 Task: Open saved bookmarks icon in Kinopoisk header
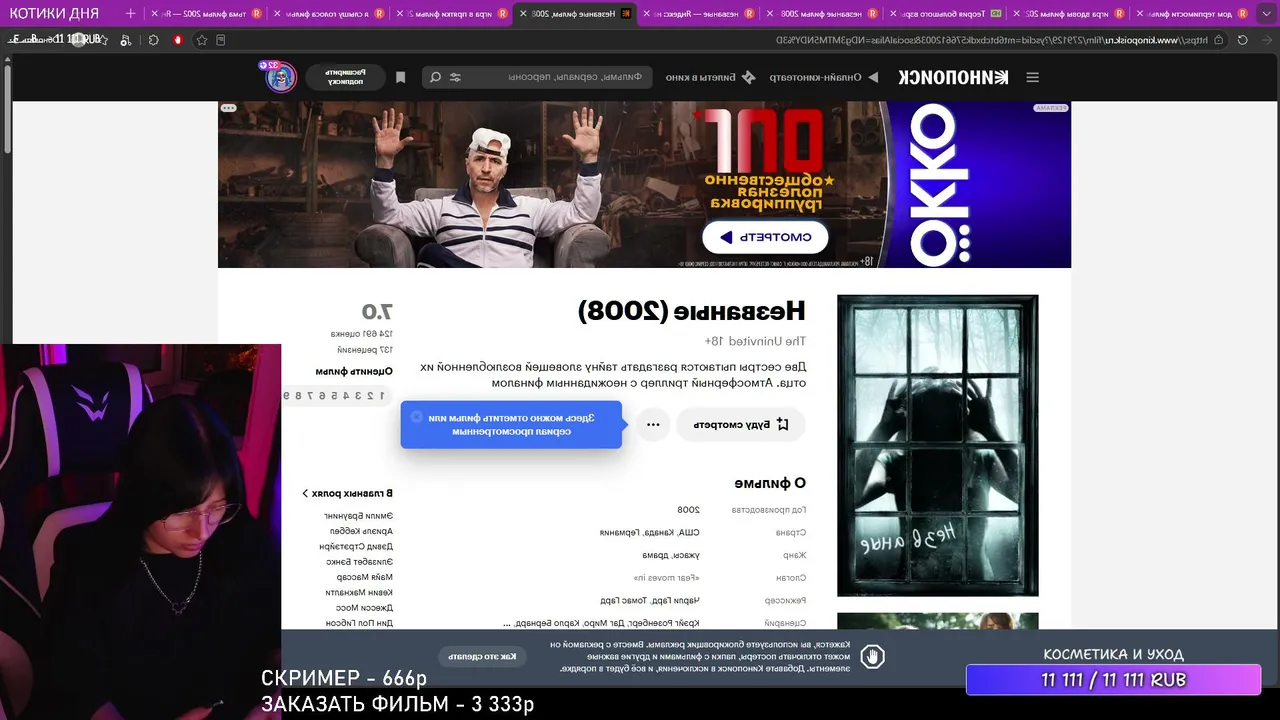[x=401, y=77]
